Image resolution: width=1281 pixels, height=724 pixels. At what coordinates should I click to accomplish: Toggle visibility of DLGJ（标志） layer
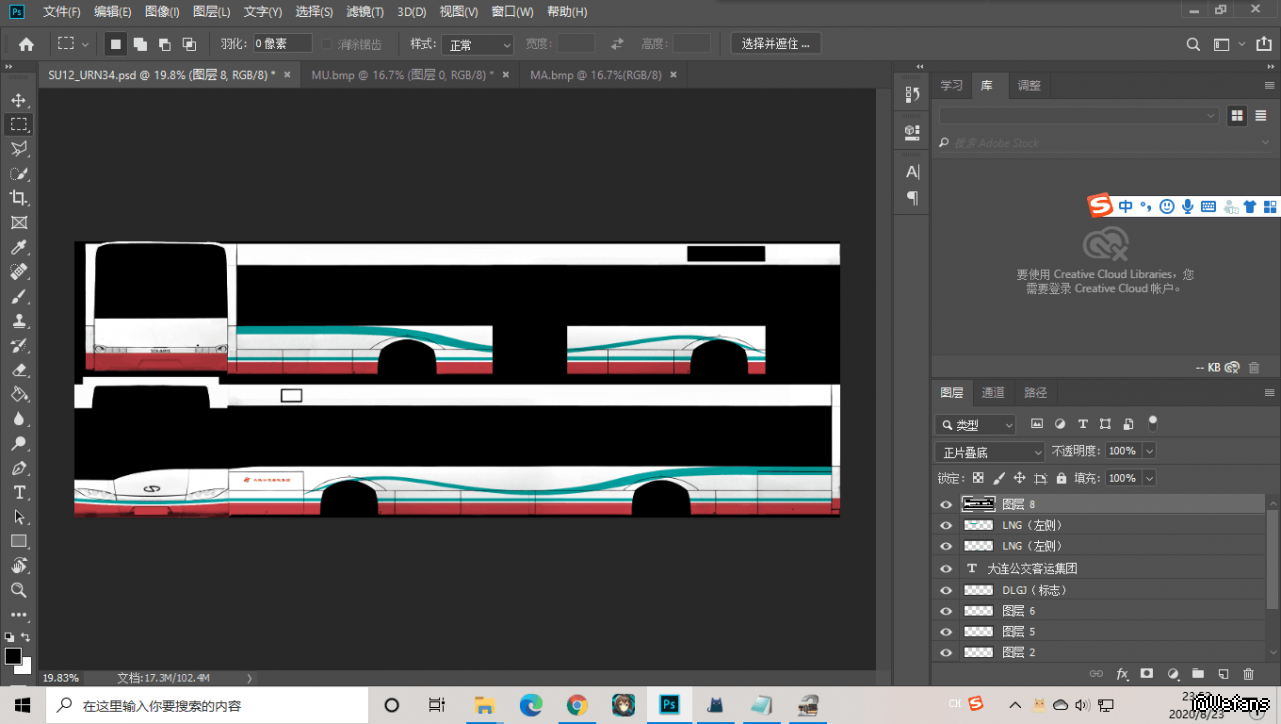(x=946, y=590)
